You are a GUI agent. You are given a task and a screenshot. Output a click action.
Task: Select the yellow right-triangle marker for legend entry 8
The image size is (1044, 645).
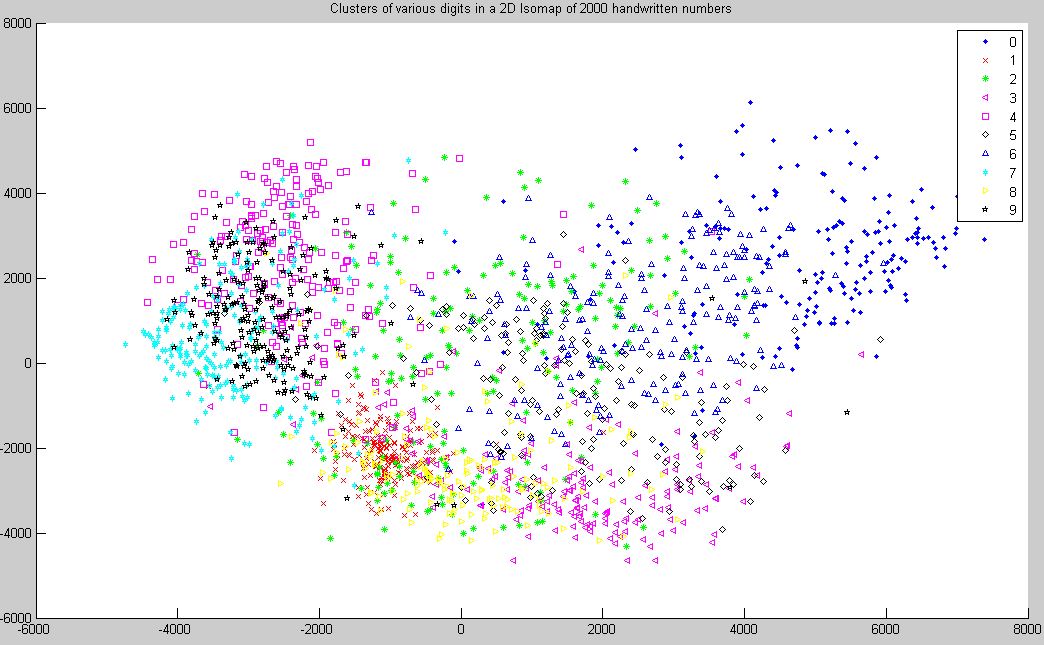pyautogui.click(x=986, y=191)
